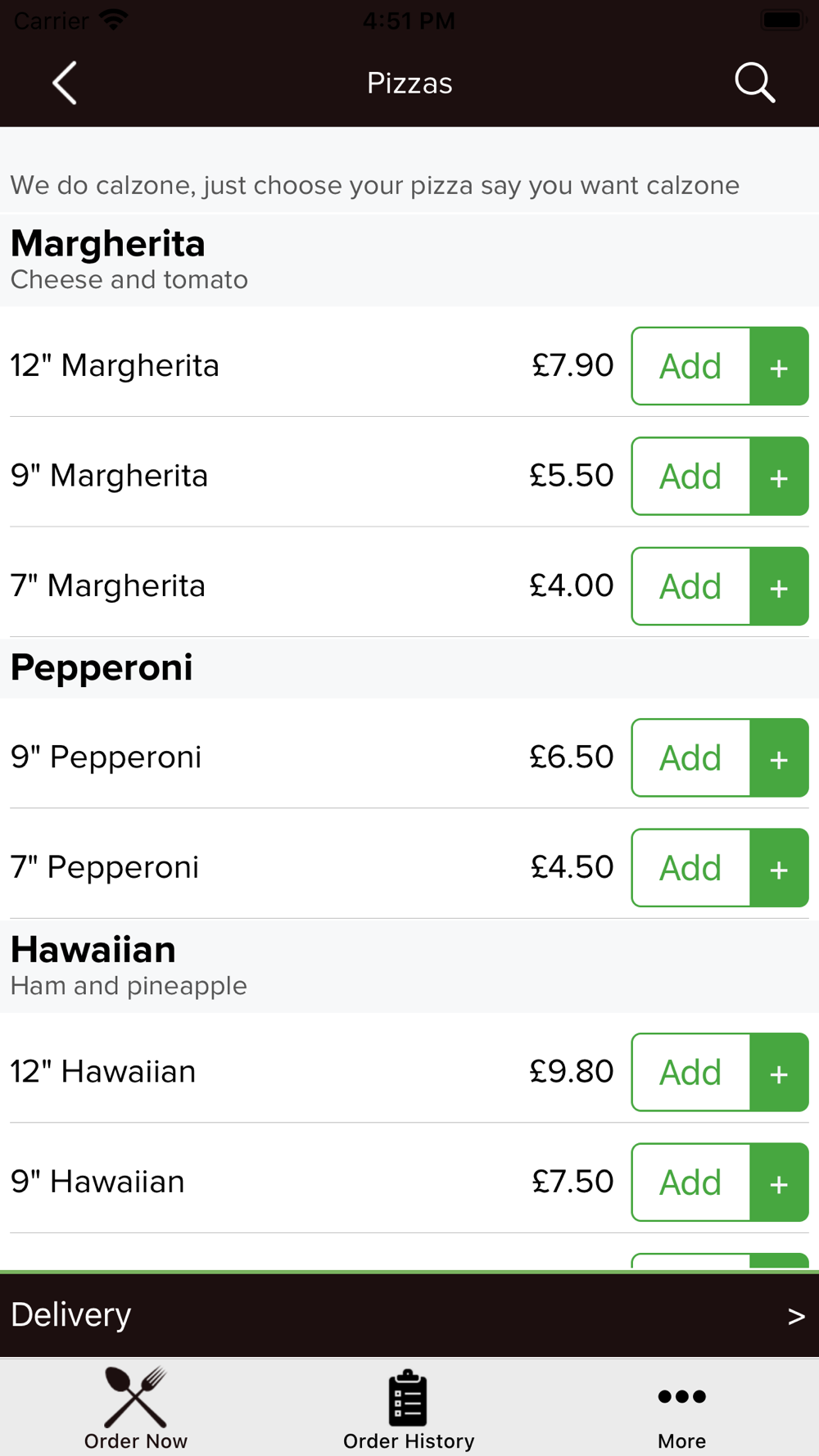The width and height of the screenshot is (819, 1456).
Task: Tap the Delivery label
Action: [71, 1314]
